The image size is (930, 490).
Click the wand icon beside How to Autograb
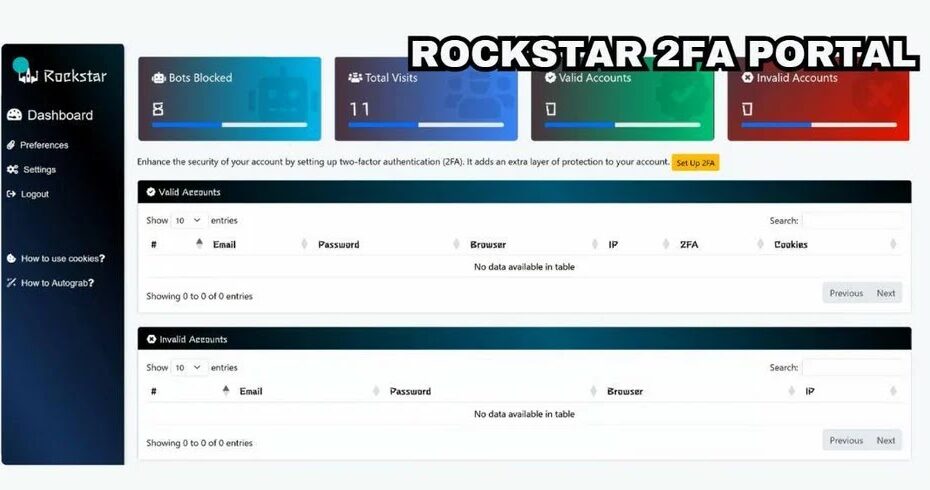click(11, 283)
